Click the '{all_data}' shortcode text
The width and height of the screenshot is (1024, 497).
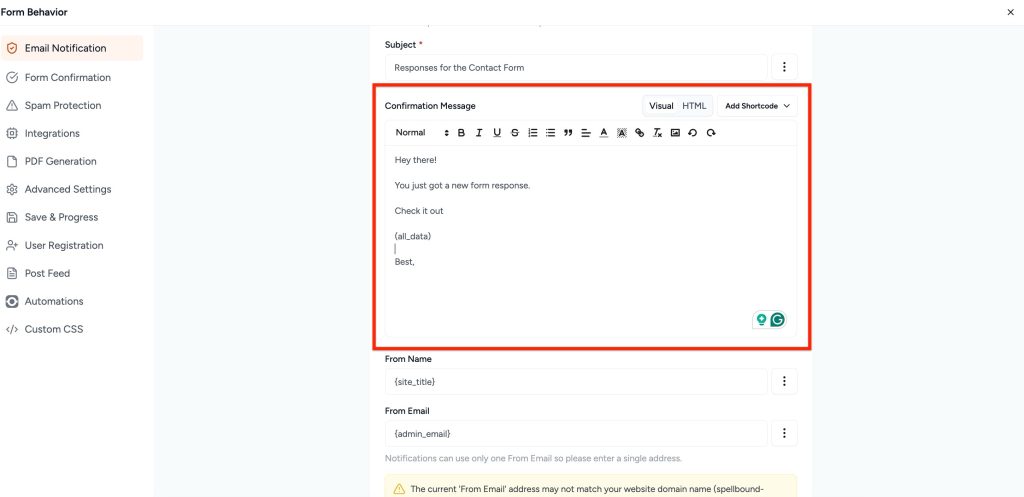tap(413, 236)
